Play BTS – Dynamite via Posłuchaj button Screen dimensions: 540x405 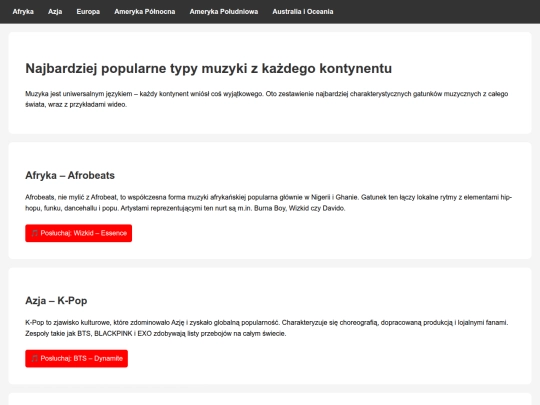76,359
